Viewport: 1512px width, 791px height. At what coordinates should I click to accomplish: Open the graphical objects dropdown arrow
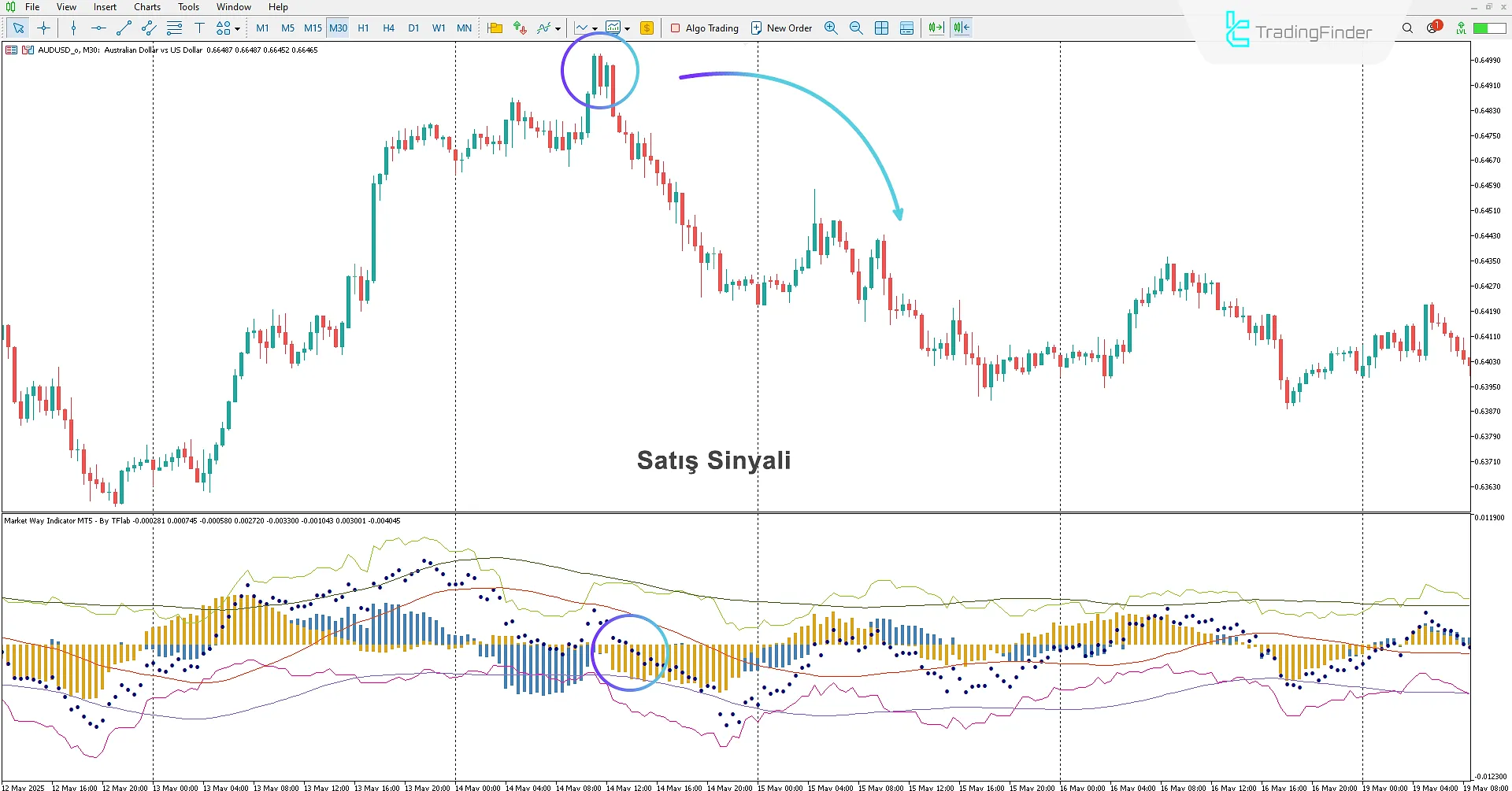click(239, 28)
